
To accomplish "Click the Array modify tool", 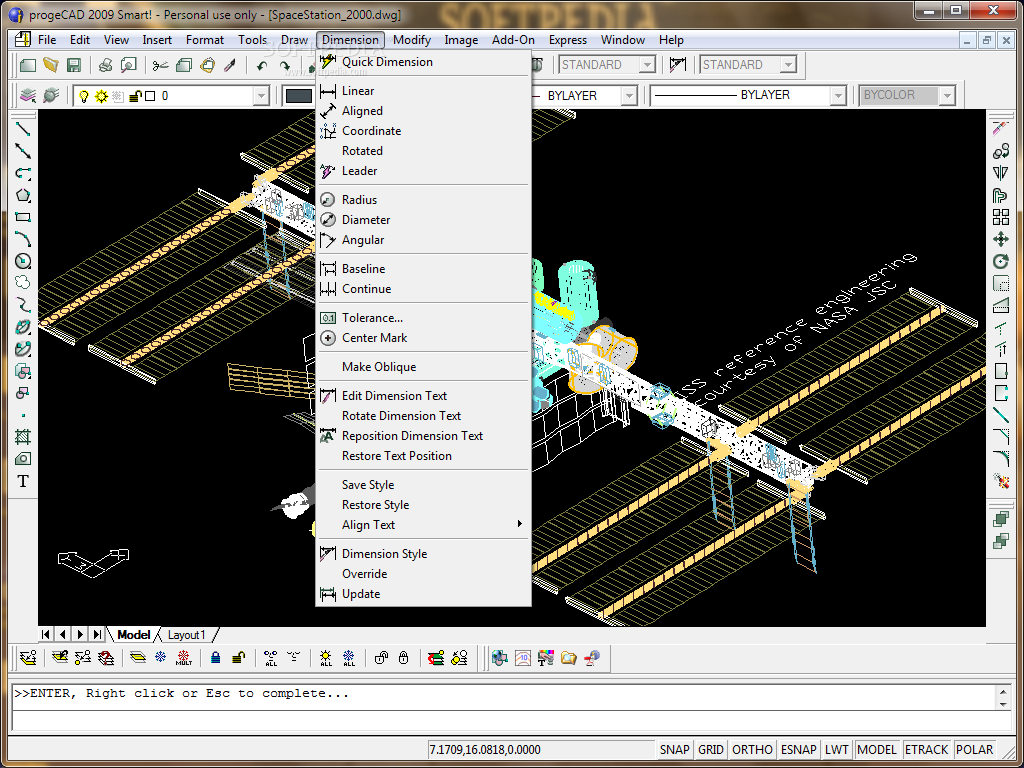I will [1000, 217].
